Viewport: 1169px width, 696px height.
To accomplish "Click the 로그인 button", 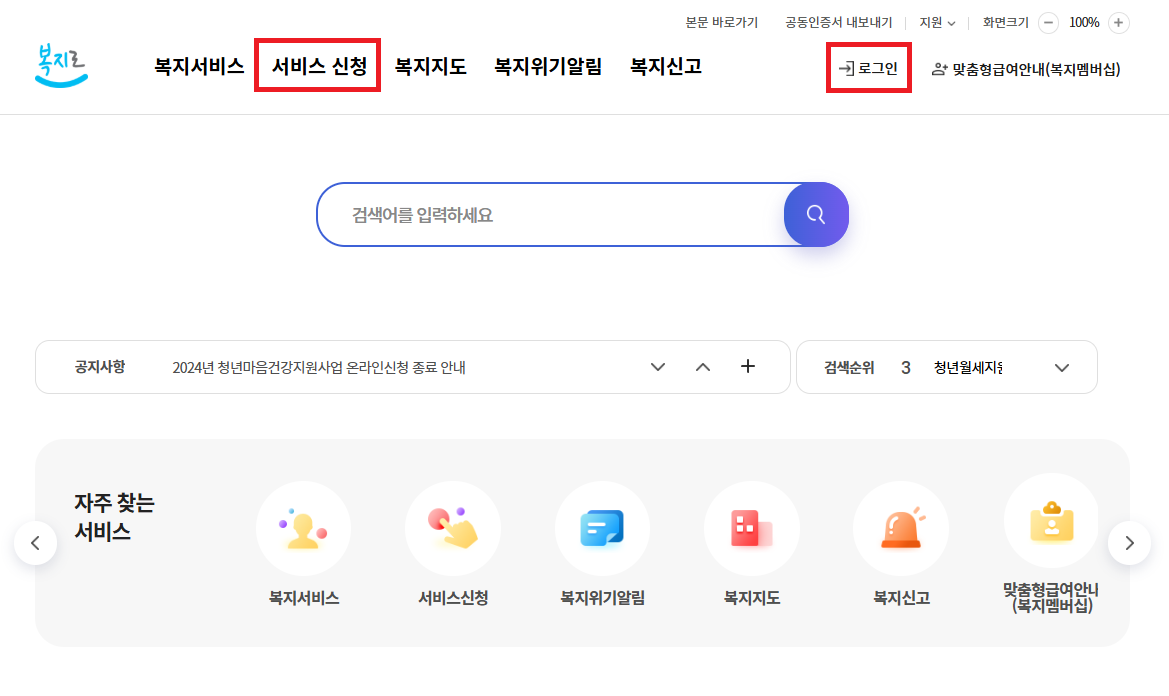I will point(868,69).
